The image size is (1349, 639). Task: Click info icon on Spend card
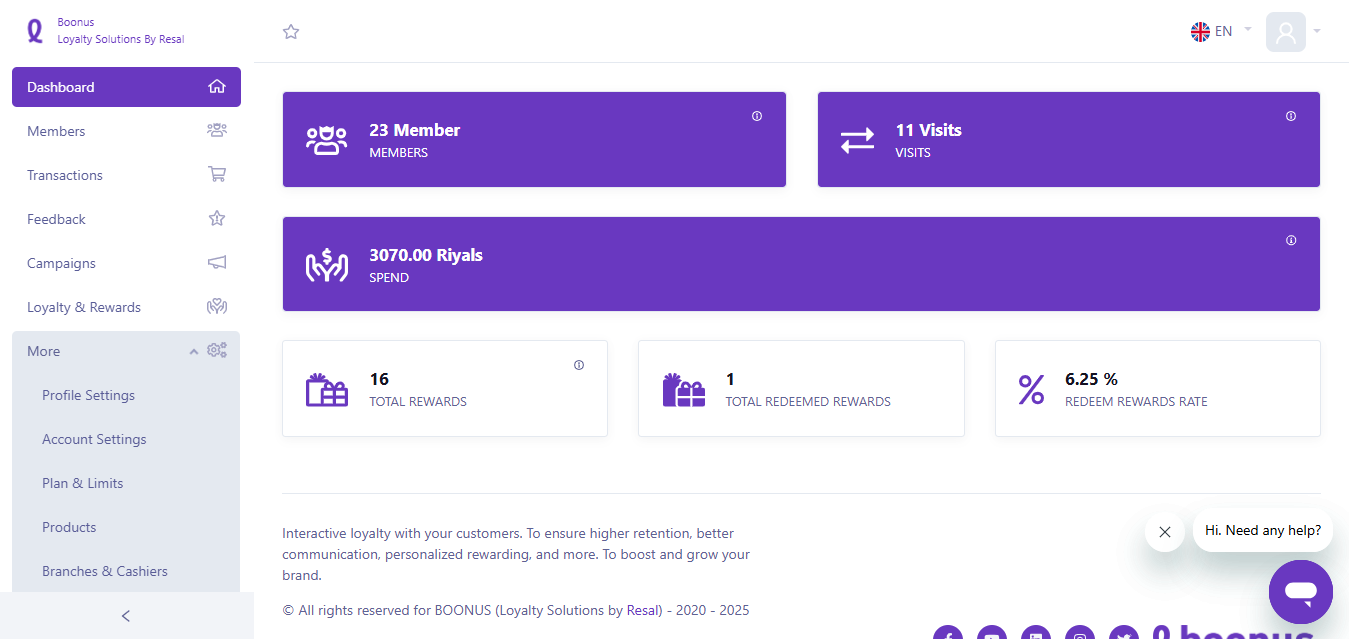click(x=1291, y=241)
